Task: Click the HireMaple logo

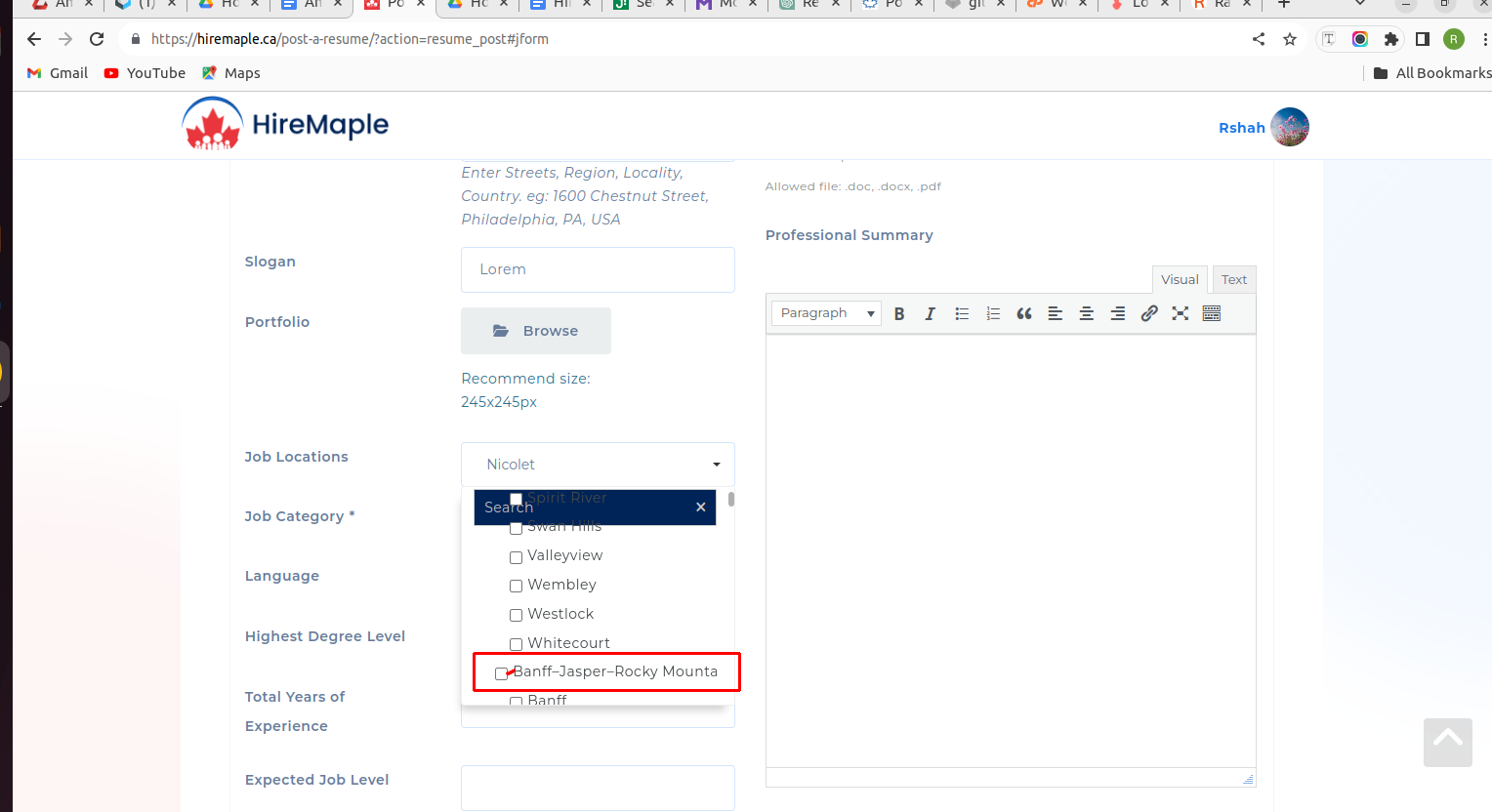Action: pos(285,124)
